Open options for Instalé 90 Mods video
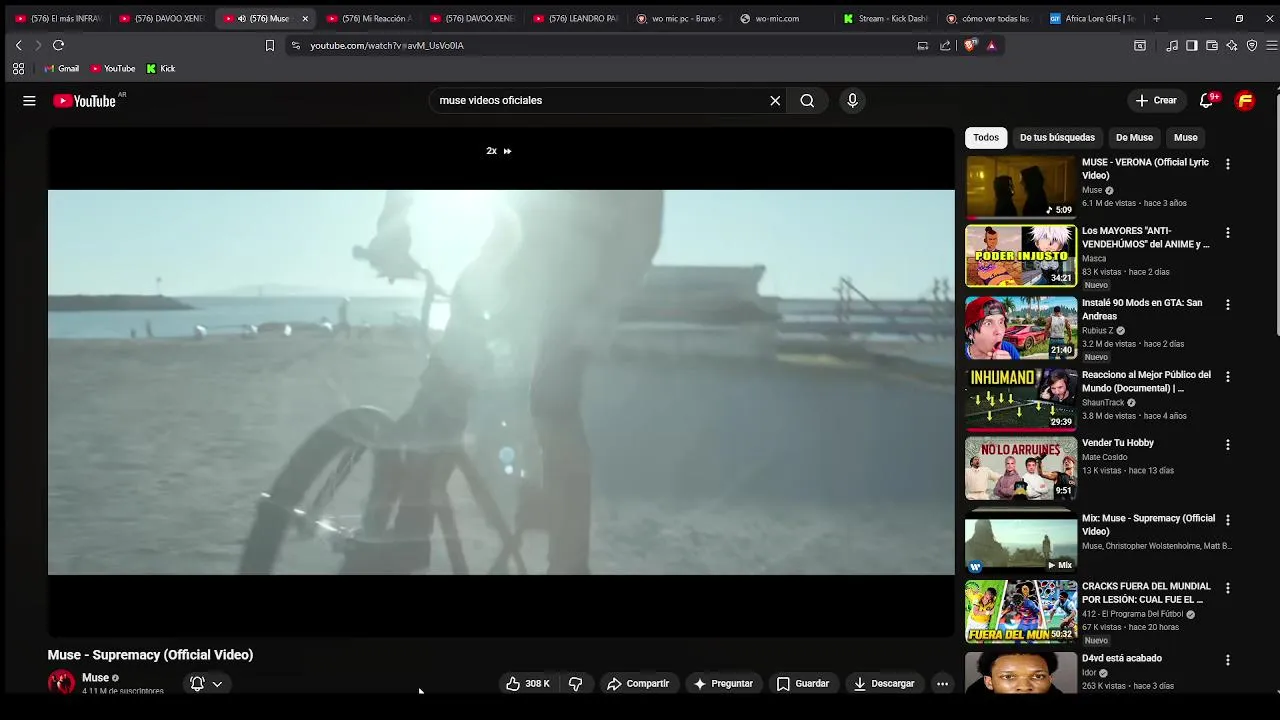Image resolution: width=1280 pixels, height=720 pixels. click(x=1228, y=305)
